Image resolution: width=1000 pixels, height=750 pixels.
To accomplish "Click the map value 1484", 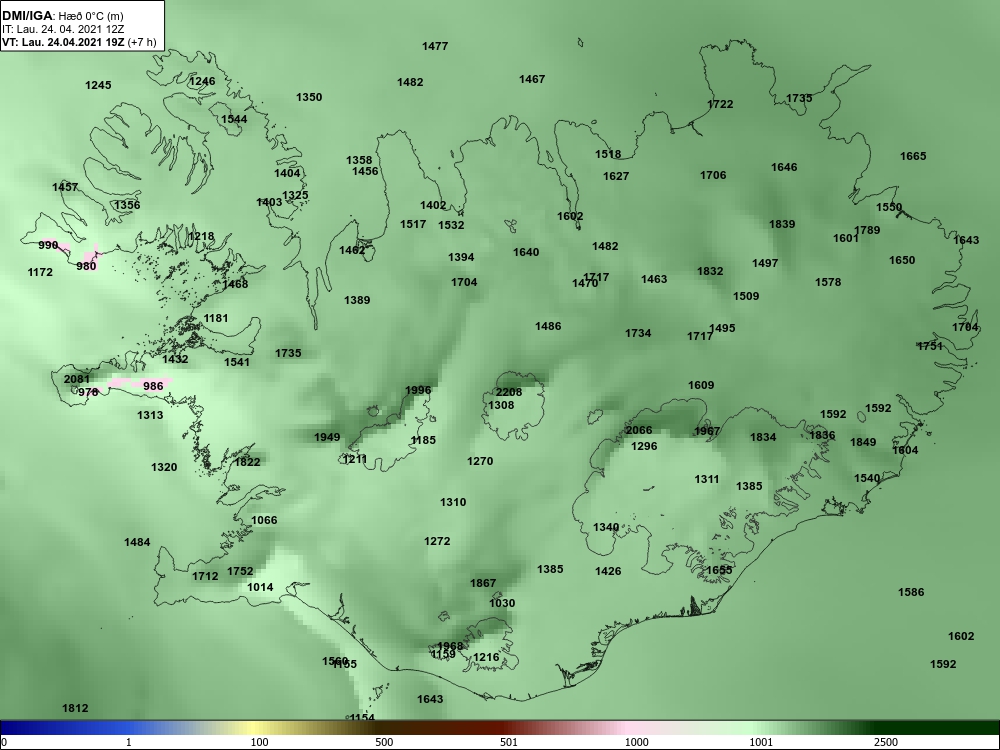I will pyautogui.click(x=137, y=542).
